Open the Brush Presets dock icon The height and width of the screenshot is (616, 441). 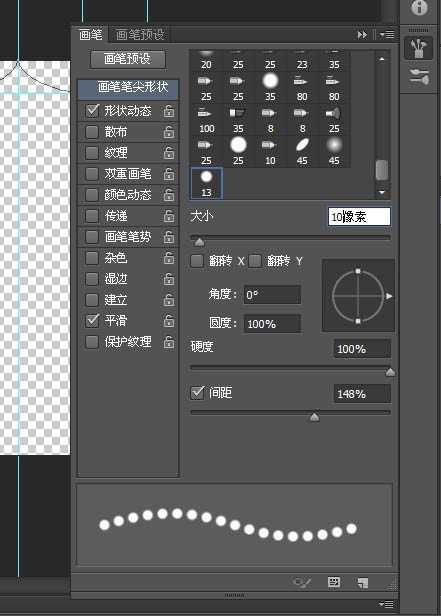[x=419, y=48]
